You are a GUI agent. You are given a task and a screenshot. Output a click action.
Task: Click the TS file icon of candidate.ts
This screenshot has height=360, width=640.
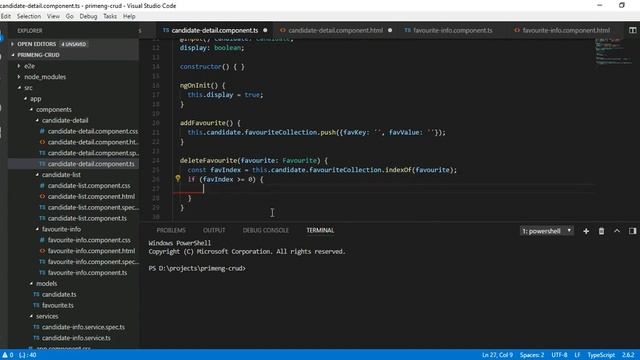coord(36,294)
